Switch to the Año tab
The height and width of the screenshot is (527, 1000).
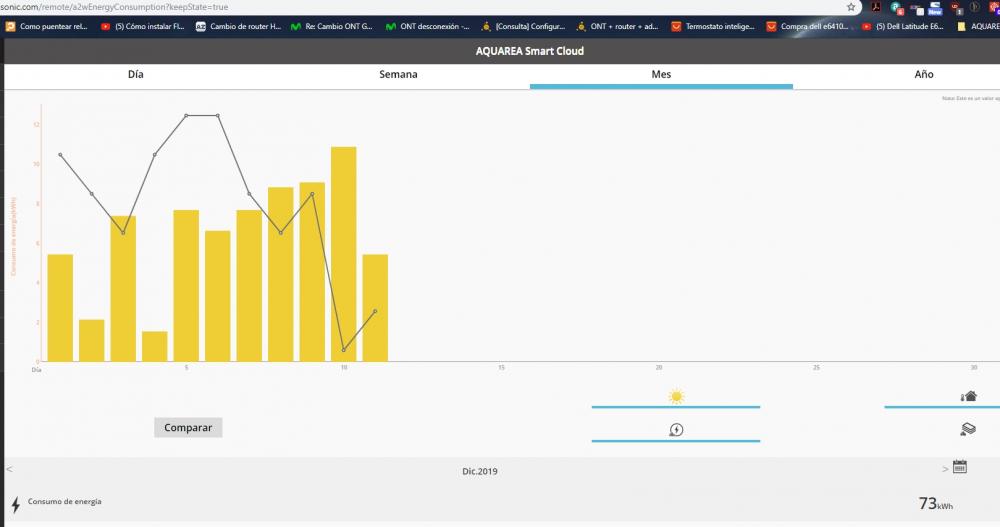tap(923, 75)
